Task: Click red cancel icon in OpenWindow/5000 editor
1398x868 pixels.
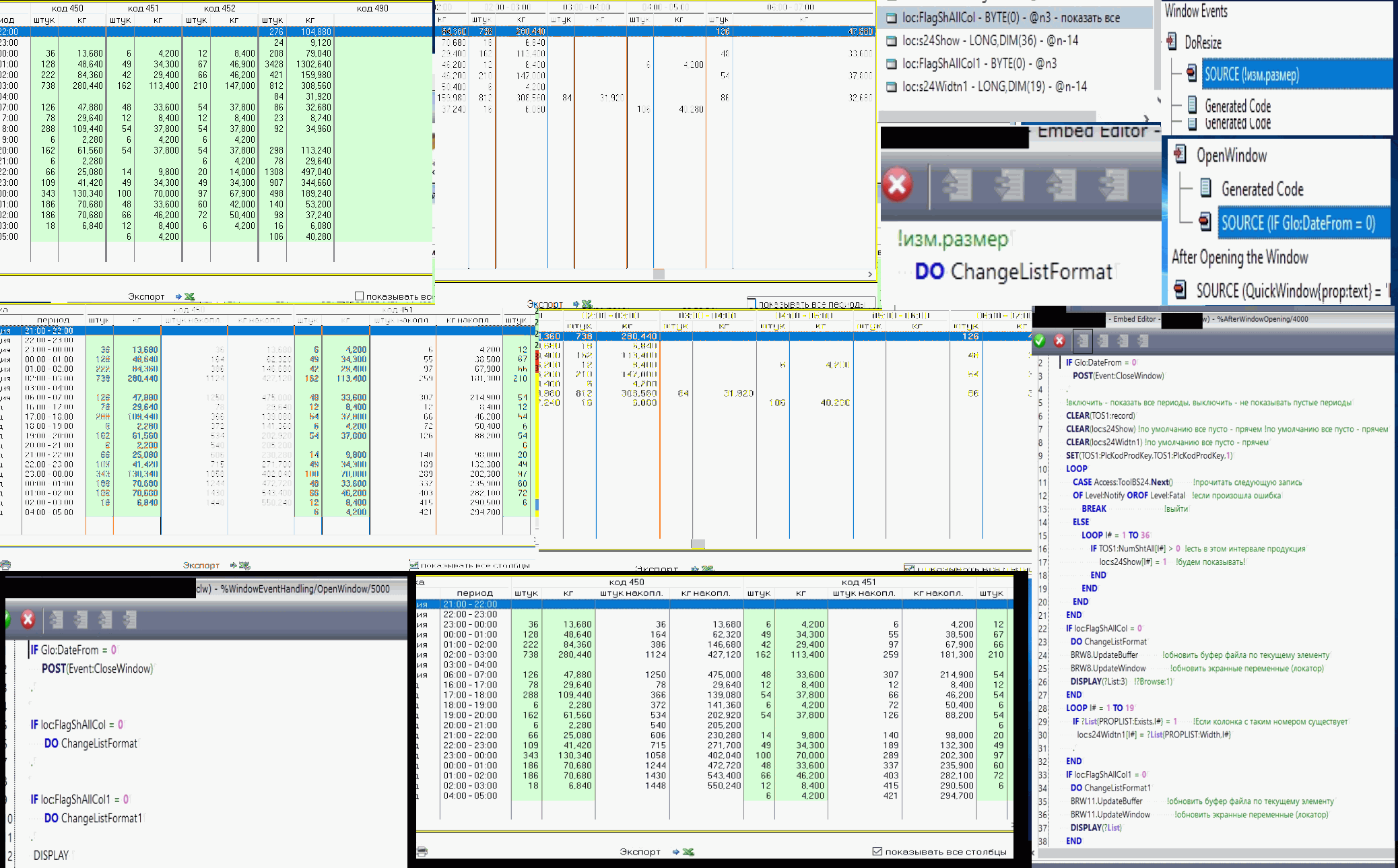Action: 28,620
